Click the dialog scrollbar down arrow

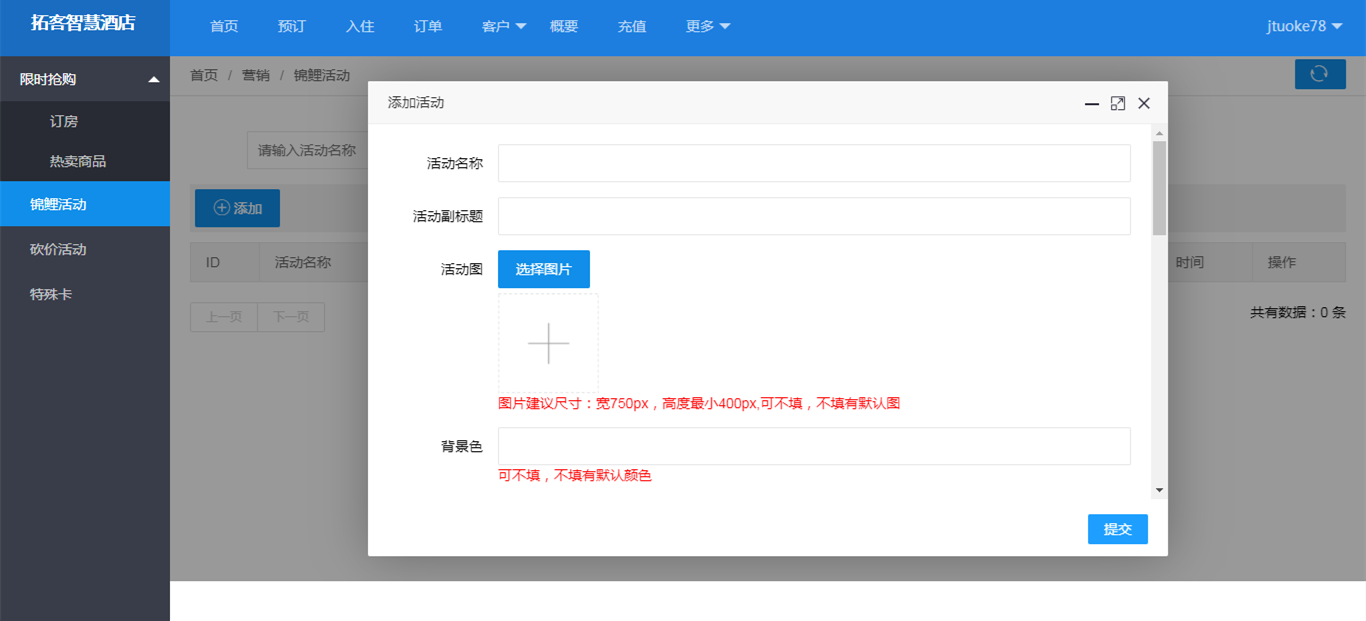1160,490
